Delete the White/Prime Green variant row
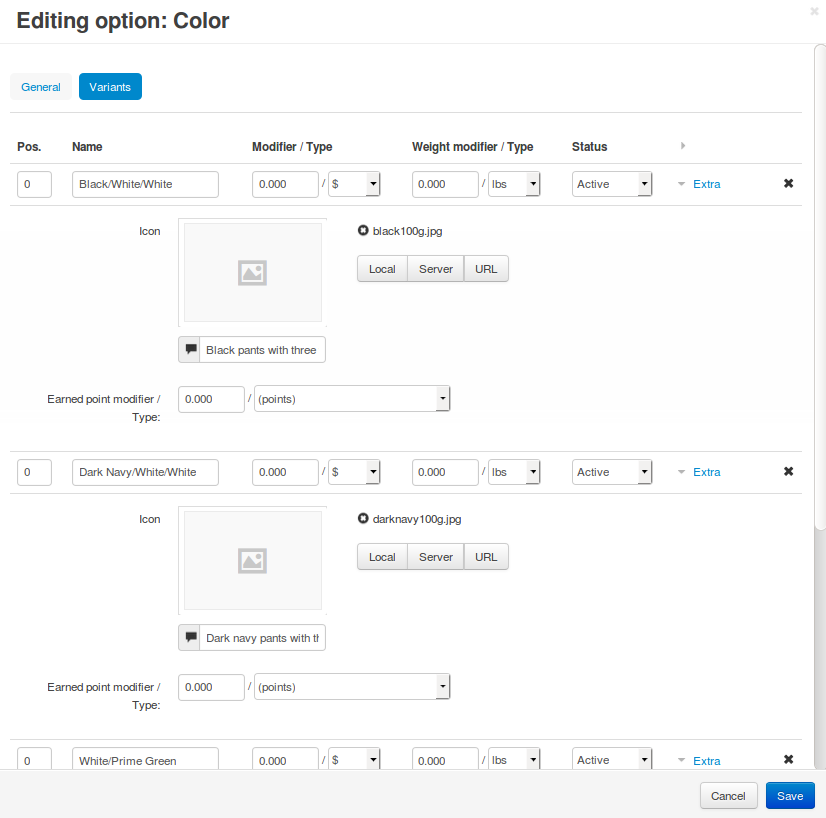 (x=788, y=759)
